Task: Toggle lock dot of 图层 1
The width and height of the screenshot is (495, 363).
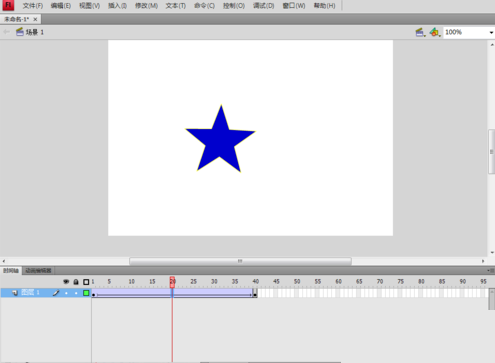Action: point(76,293)
